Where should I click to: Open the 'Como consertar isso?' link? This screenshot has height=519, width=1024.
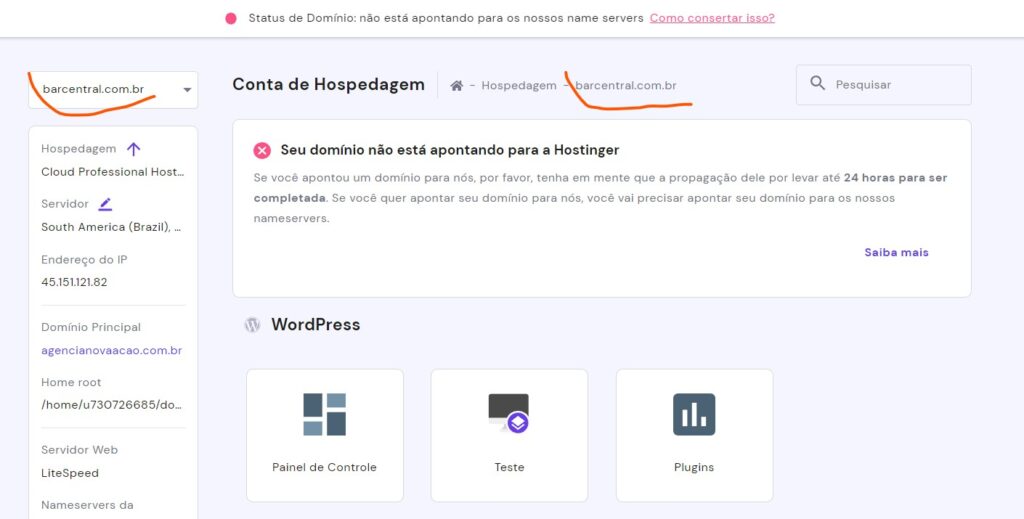[x=711, y=18]
